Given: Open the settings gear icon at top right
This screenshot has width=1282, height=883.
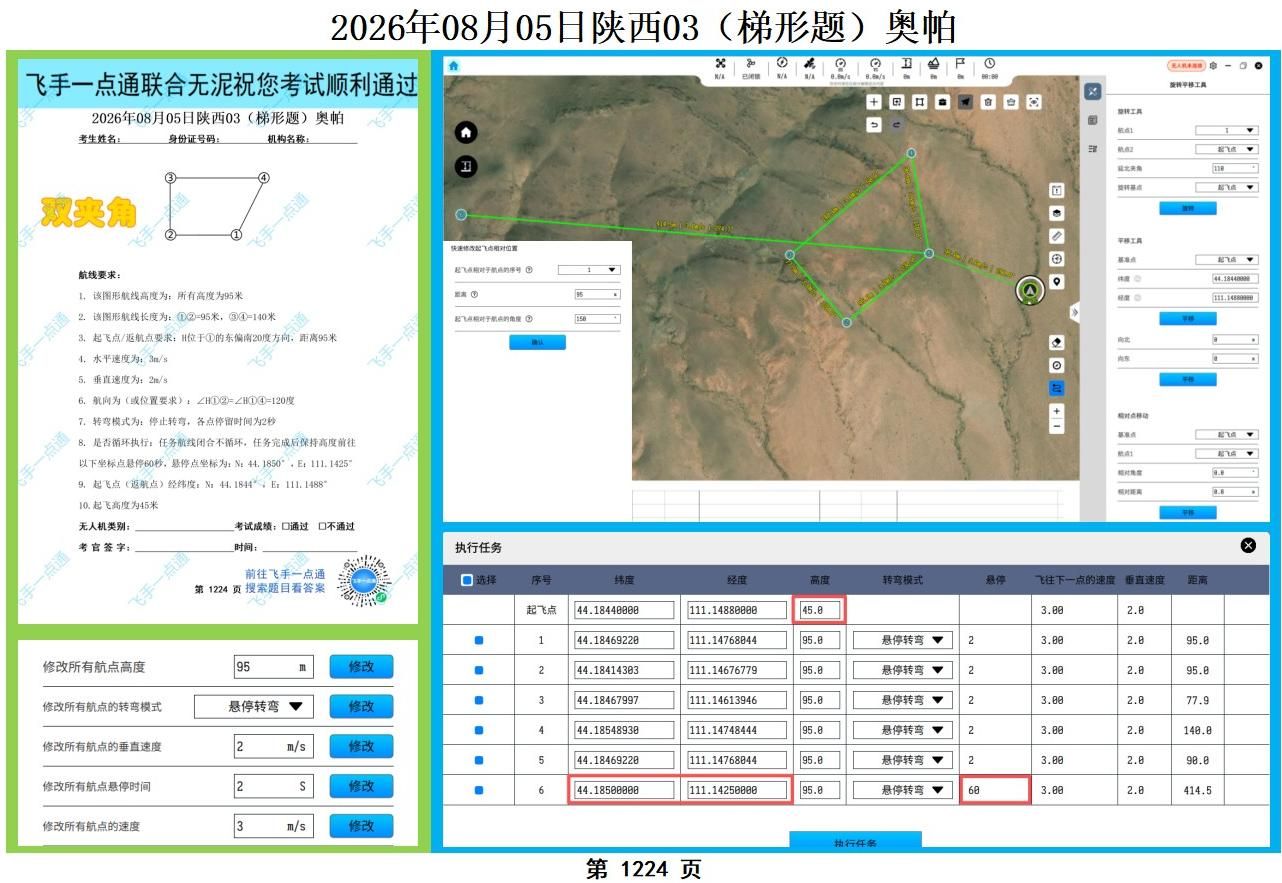Looking at the screenshot, I should coord(1213,66).
